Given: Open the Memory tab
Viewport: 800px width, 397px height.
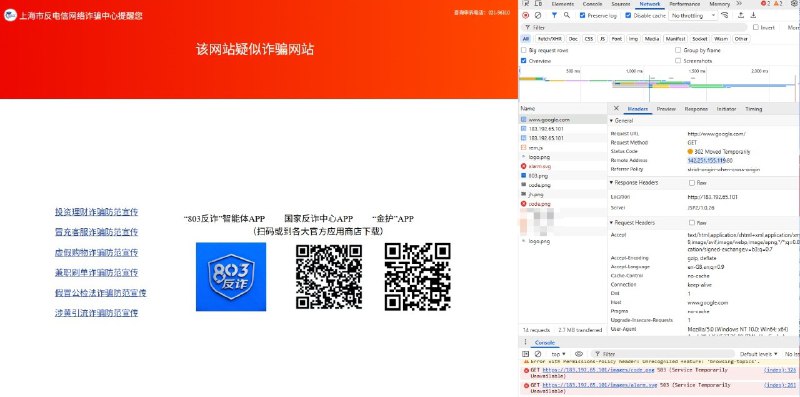Looking at the screenshot, I should [719, 4].
